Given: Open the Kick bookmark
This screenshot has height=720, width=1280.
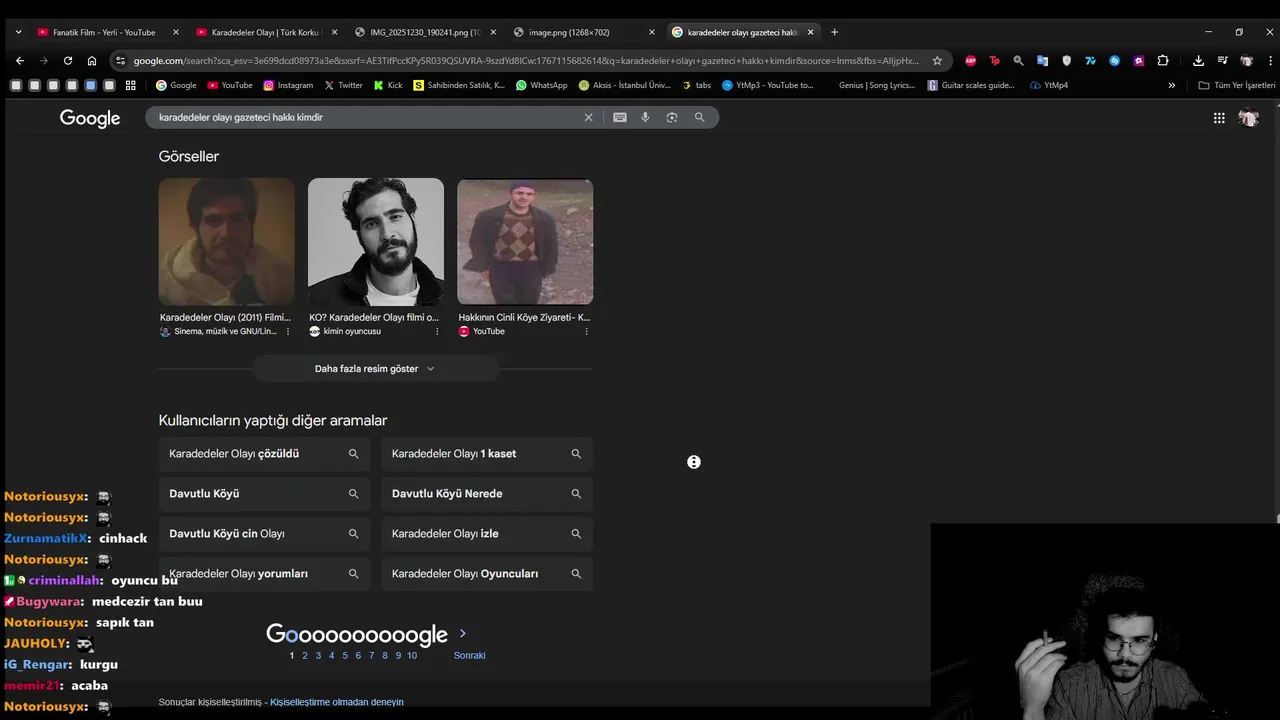Looking at the screenshot, I should coord(388,85).
